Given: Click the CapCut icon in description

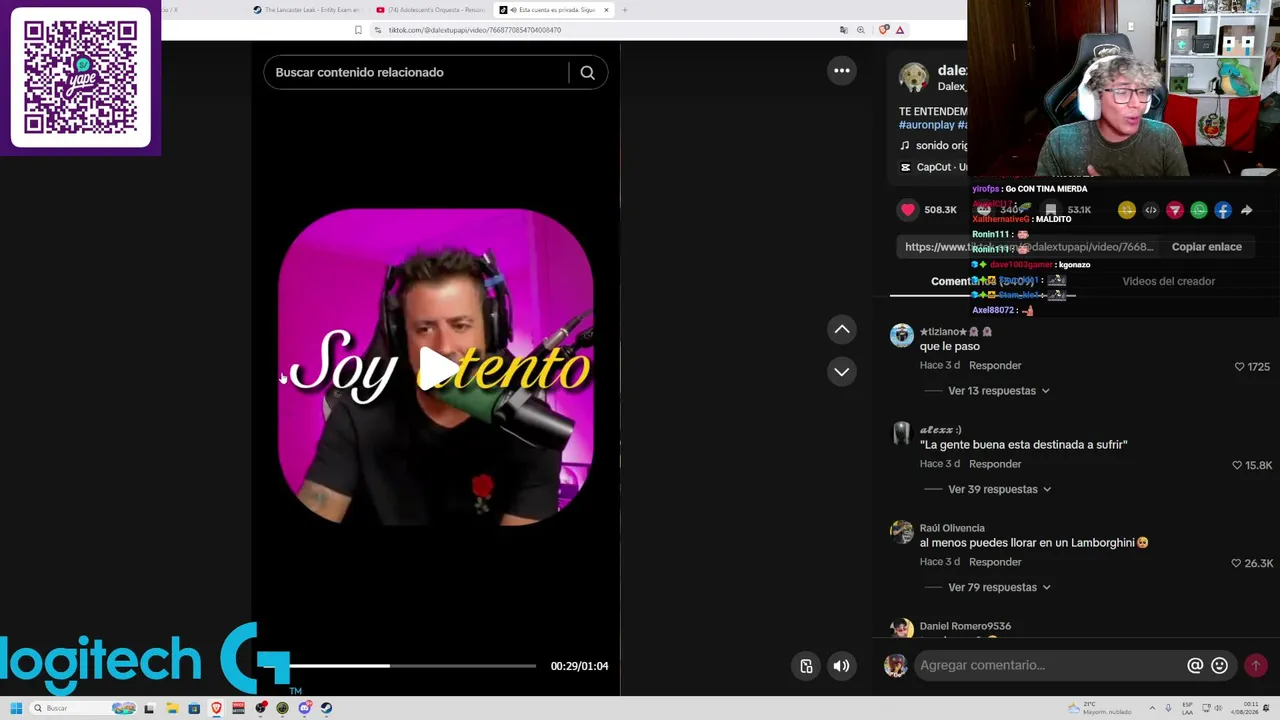Looking at the screenshot, I should 905,167.
